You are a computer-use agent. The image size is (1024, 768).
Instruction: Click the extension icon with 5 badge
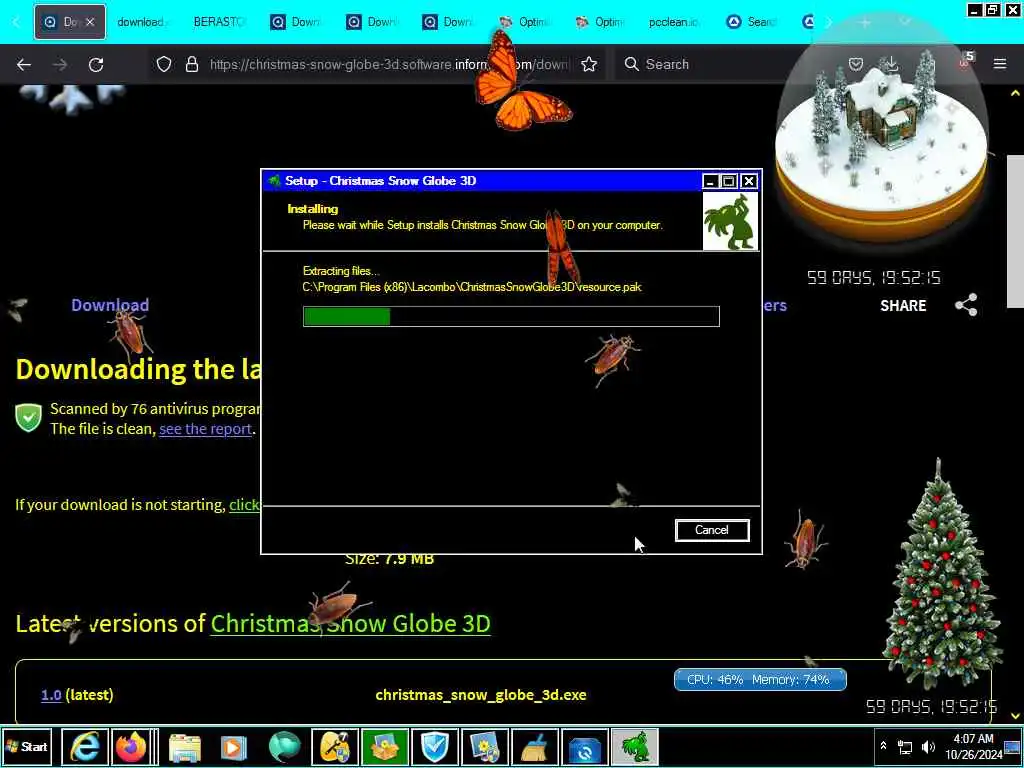click(967, 61)
